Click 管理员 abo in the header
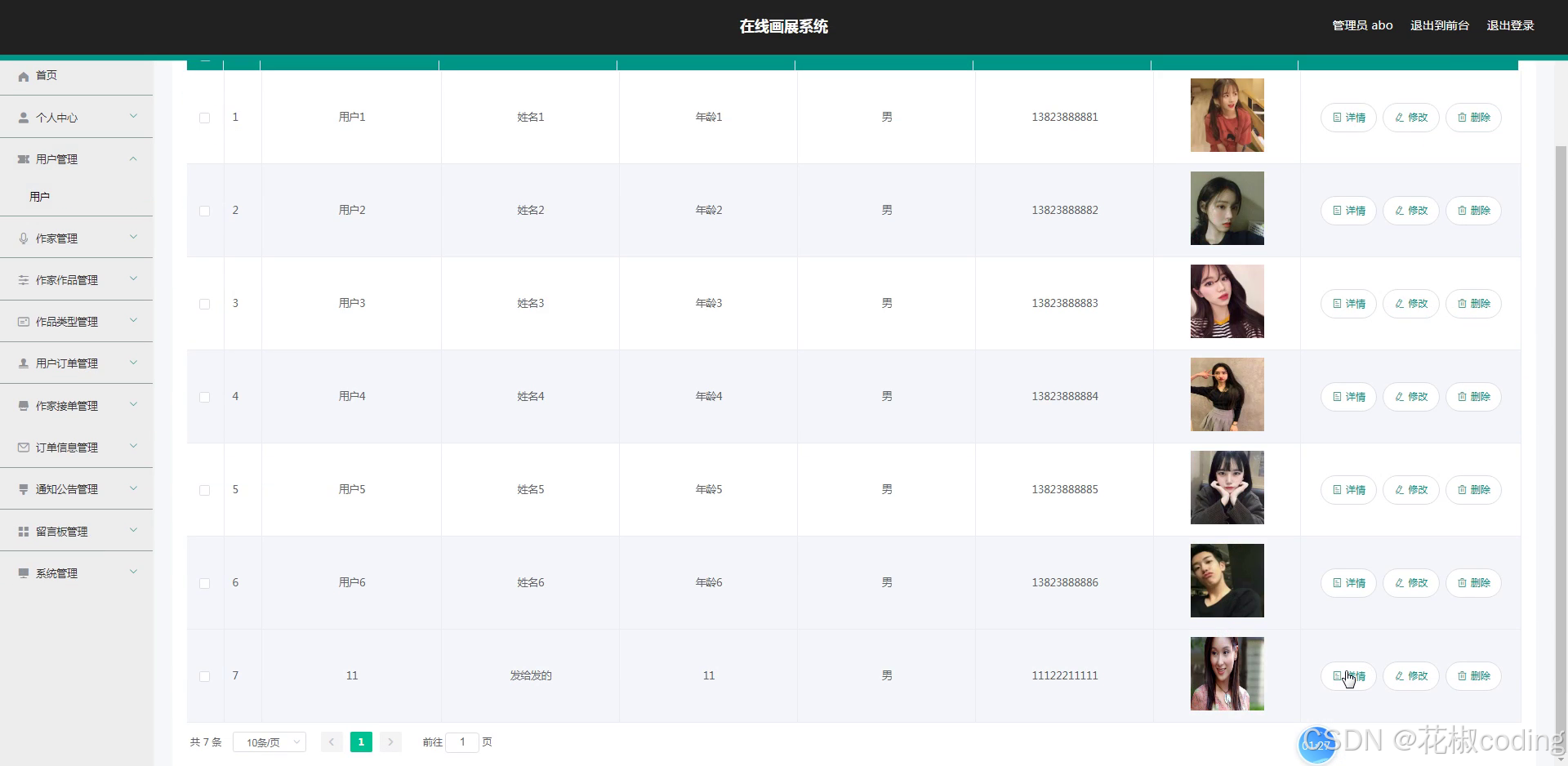 1362,25
